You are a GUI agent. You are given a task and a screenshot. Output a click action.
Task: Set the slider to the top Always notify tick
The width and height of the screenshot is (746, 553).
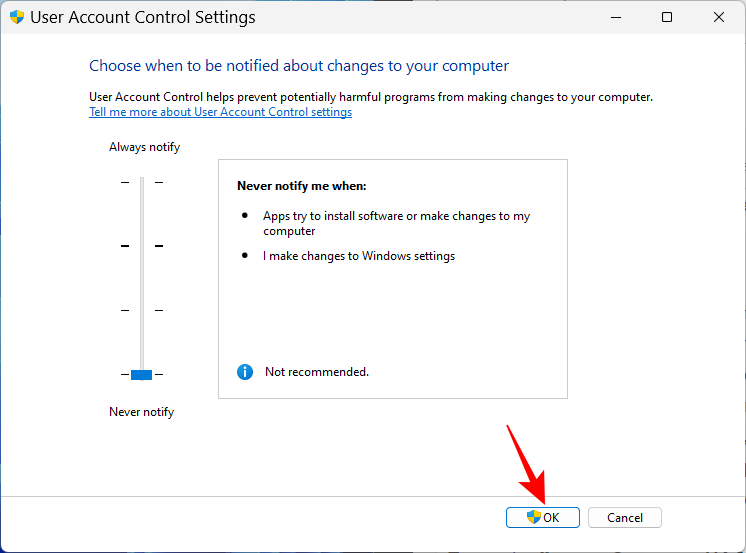pos(142,182)
